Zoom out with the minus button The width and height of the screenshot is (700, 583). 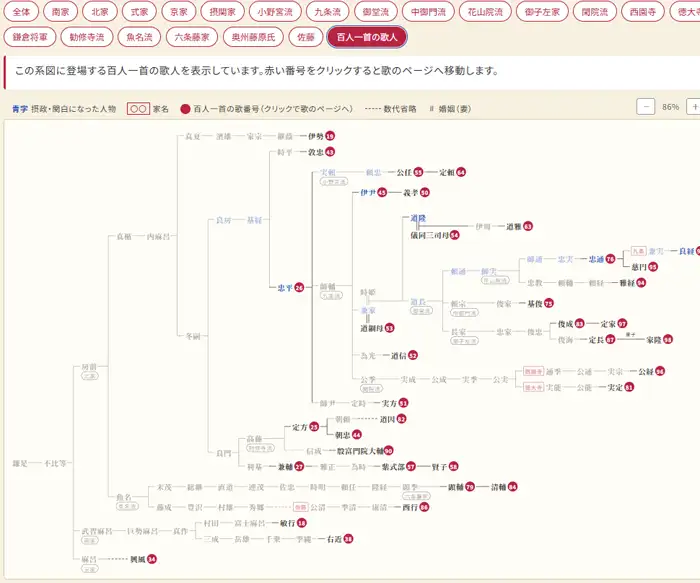pyautogui.click(x=646, y=107)
